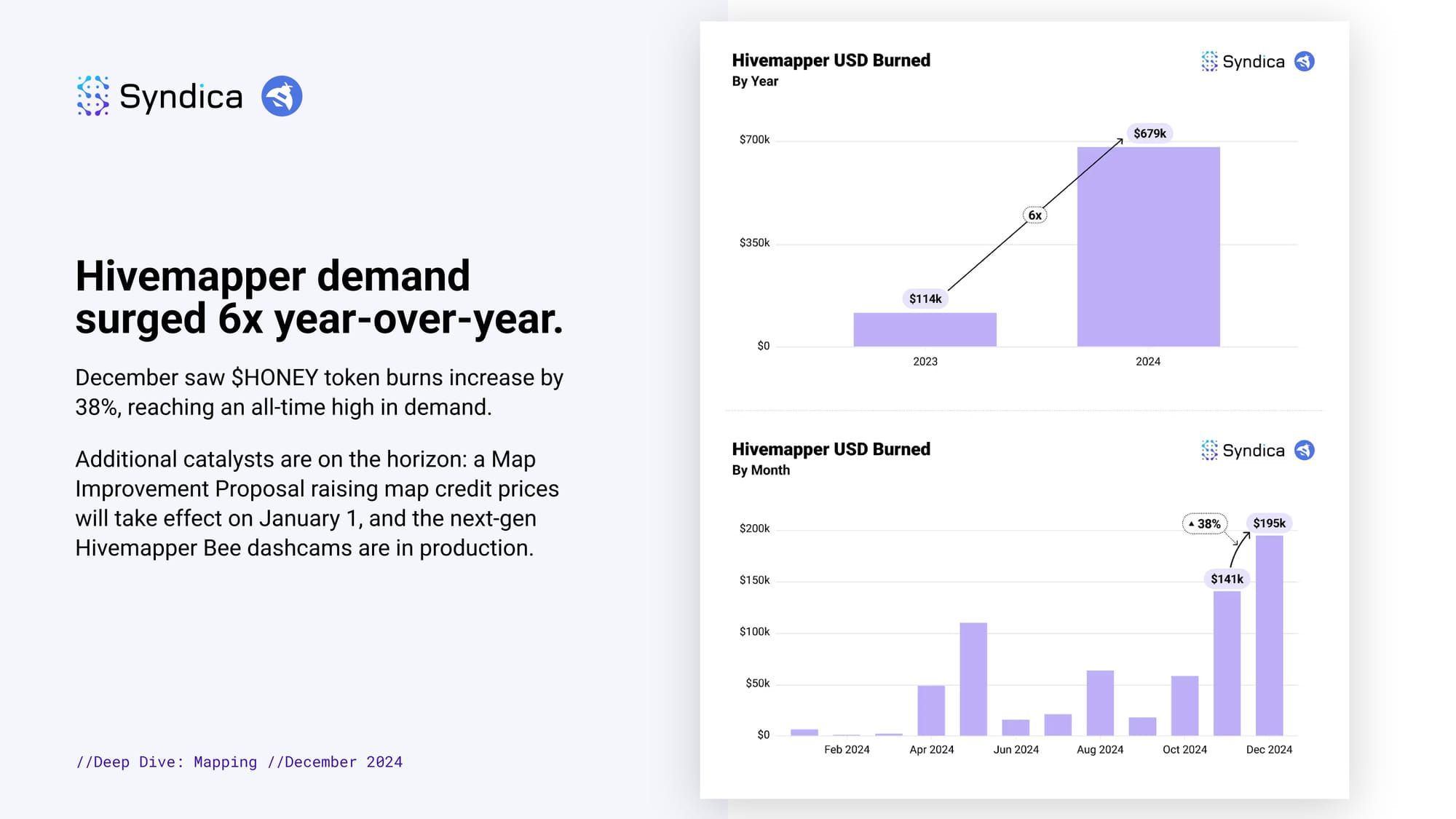Click Syndica logo in By Month chart
Image resolution: width=1456 pixels, height=819 pixels.
point(1243,451)
